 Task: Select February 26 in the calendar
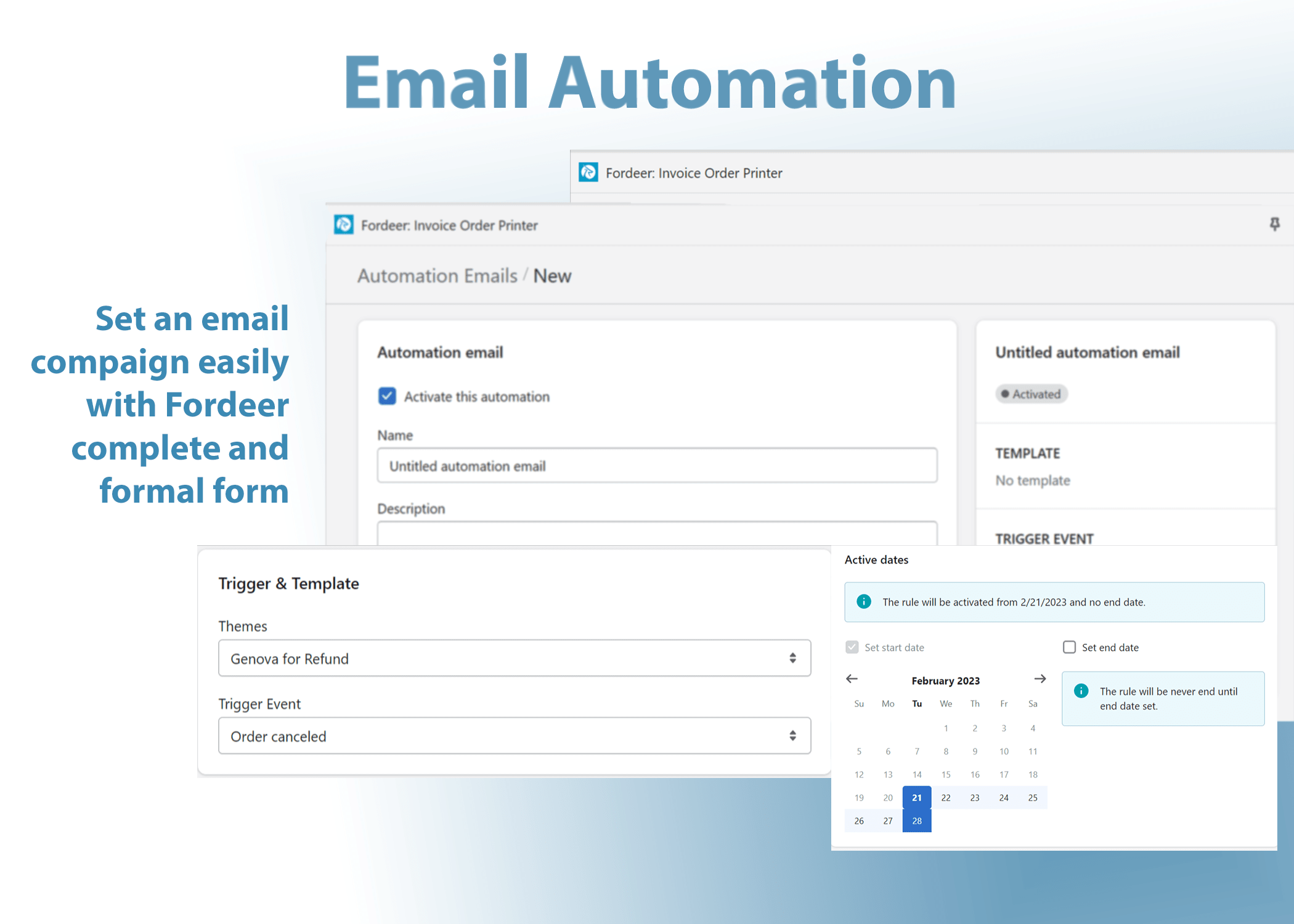(859, 821)
